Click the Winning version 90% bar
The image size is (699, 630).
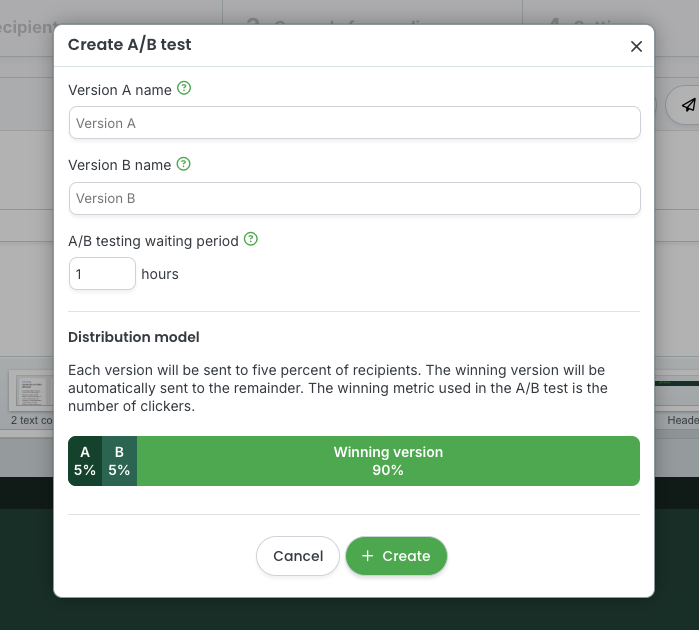(x=388, y=461)
